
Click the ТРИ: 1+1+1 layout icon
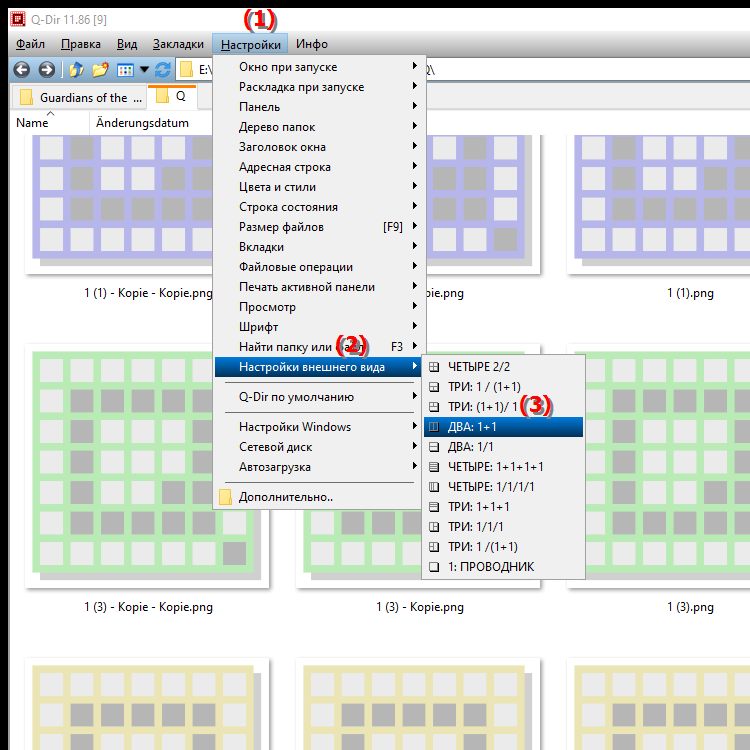coord(434,507)
